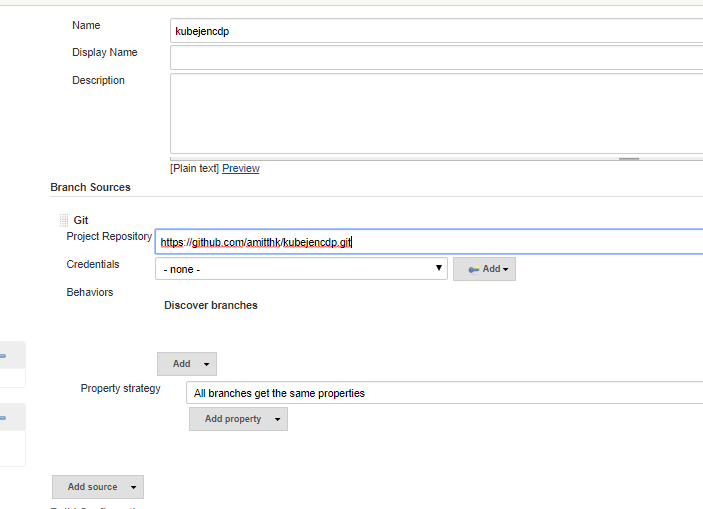This screenshot has width=703, height=509.
Task: Open the Credentials dropdown showing none
Action: click(301, 269)
